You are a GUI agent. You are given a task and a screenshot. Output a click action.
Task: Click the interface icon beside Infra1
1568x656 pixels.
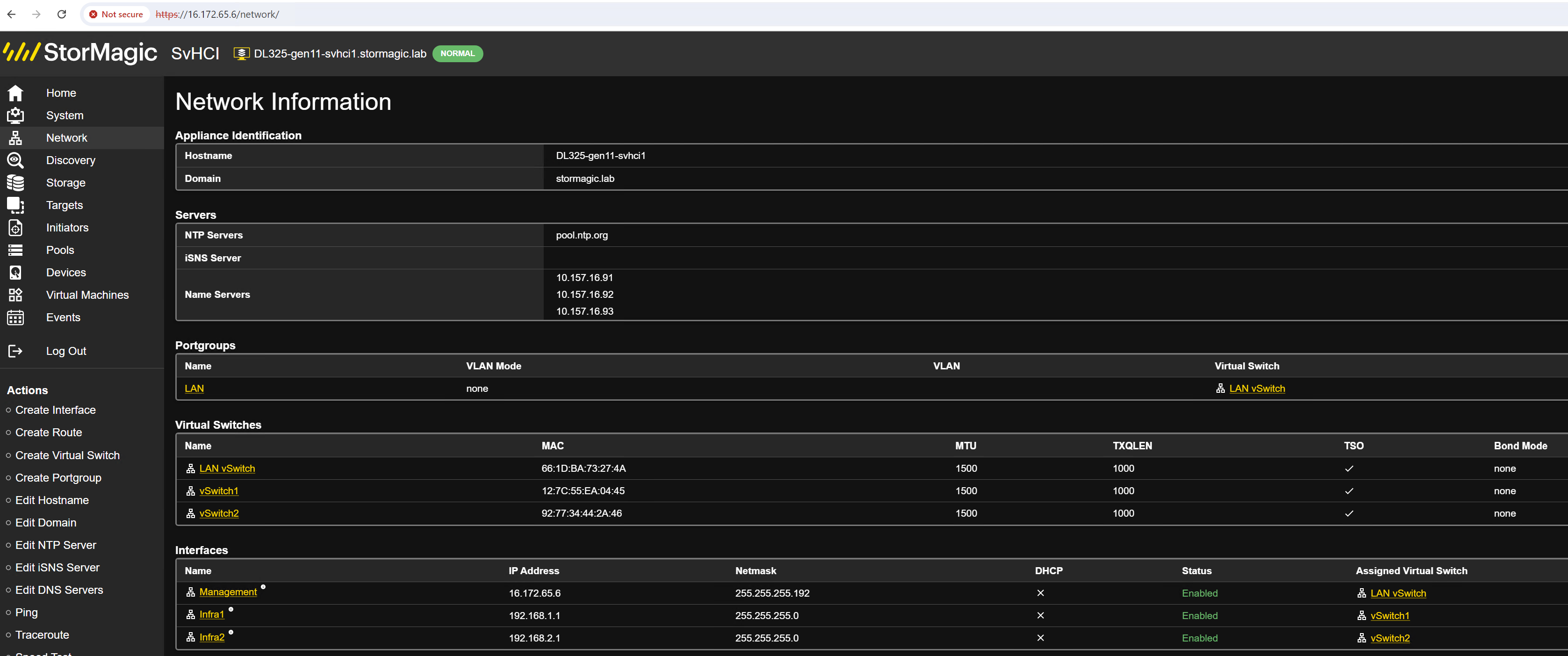[x=191, y=614]
